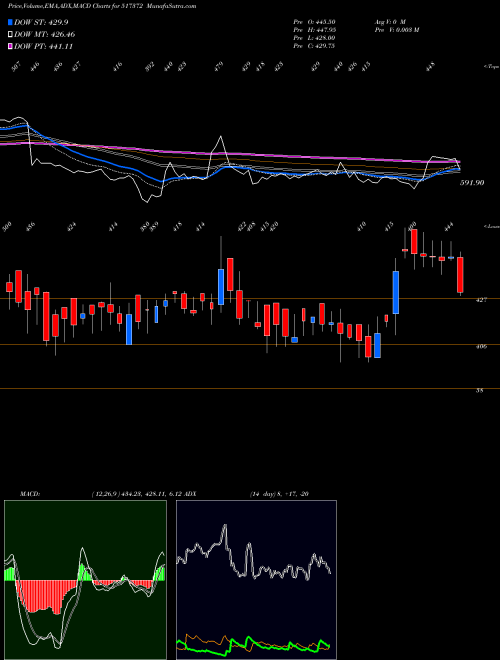
Task: Select the 'DOW MT: 426.46' label
Action: [x=45, y=35]
